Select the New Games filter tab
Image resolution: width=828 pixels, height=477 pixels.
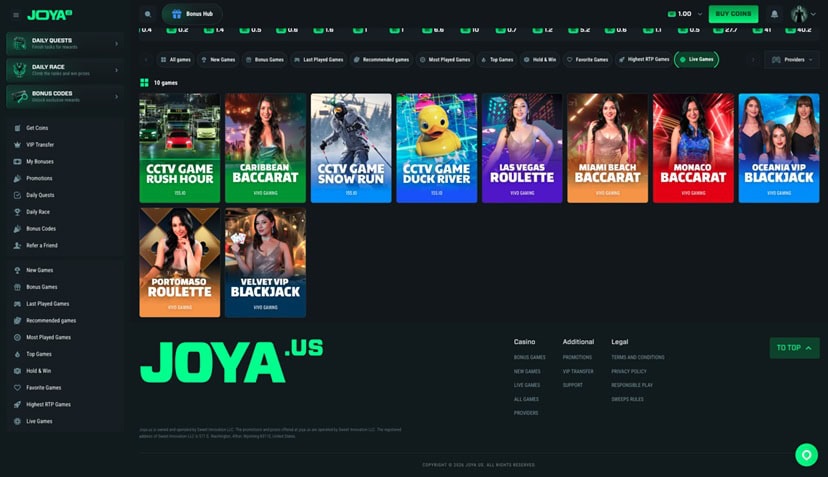(218, 60)
